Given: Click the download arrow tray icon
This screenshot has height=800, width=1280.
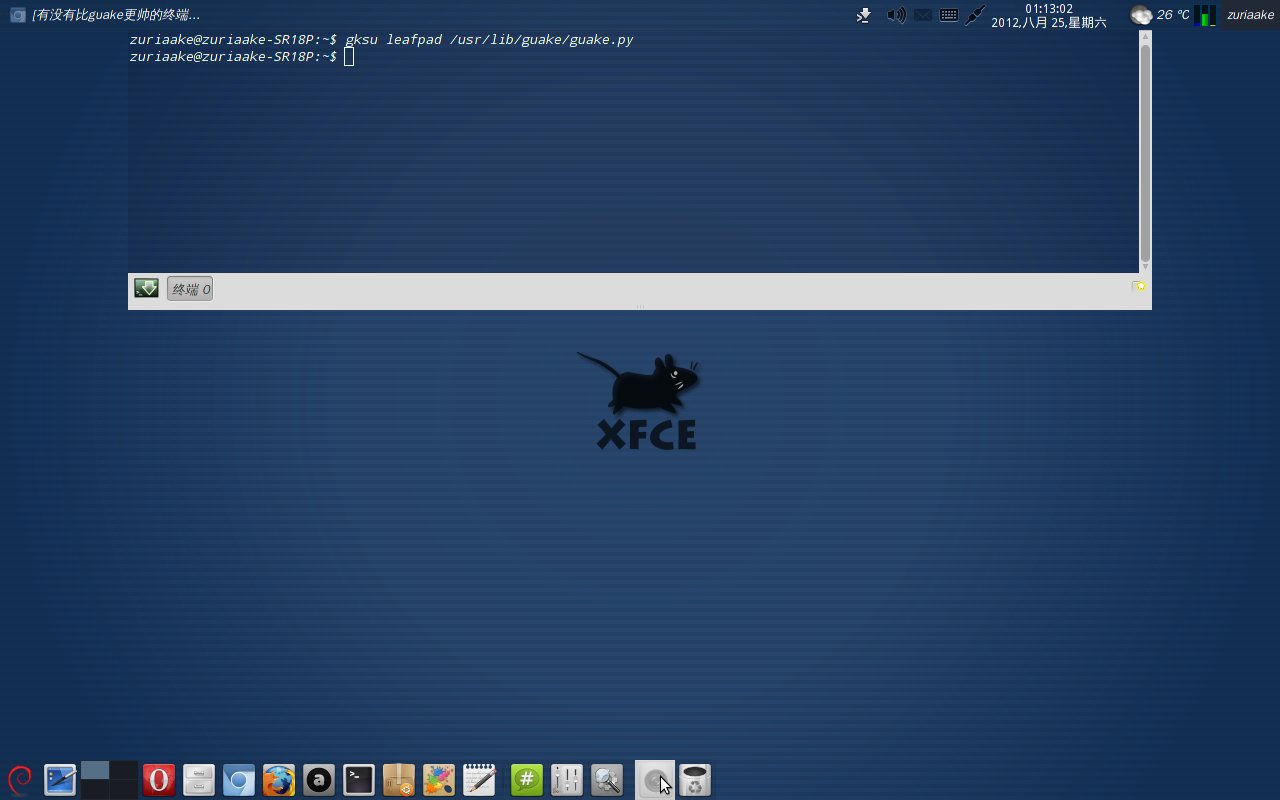Looking at the screenshot, I should click(x=864, y=15).
